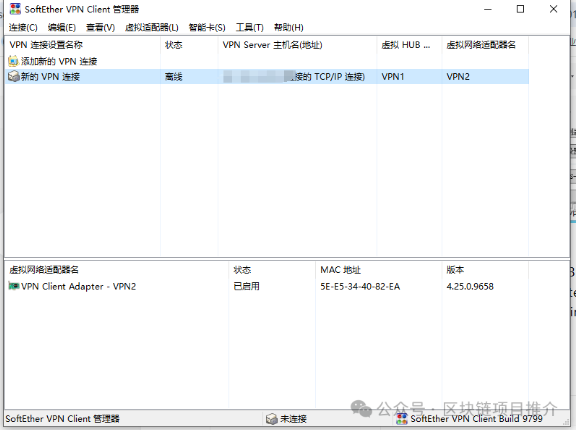Open the 智能卡(S) menu
Screen dimensions: 578x430
[207, 27]
